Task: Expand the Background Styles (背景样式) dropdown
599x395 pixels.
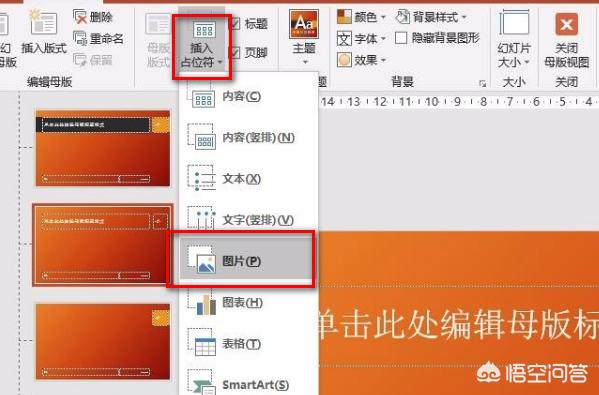Action: pos(431,17)
